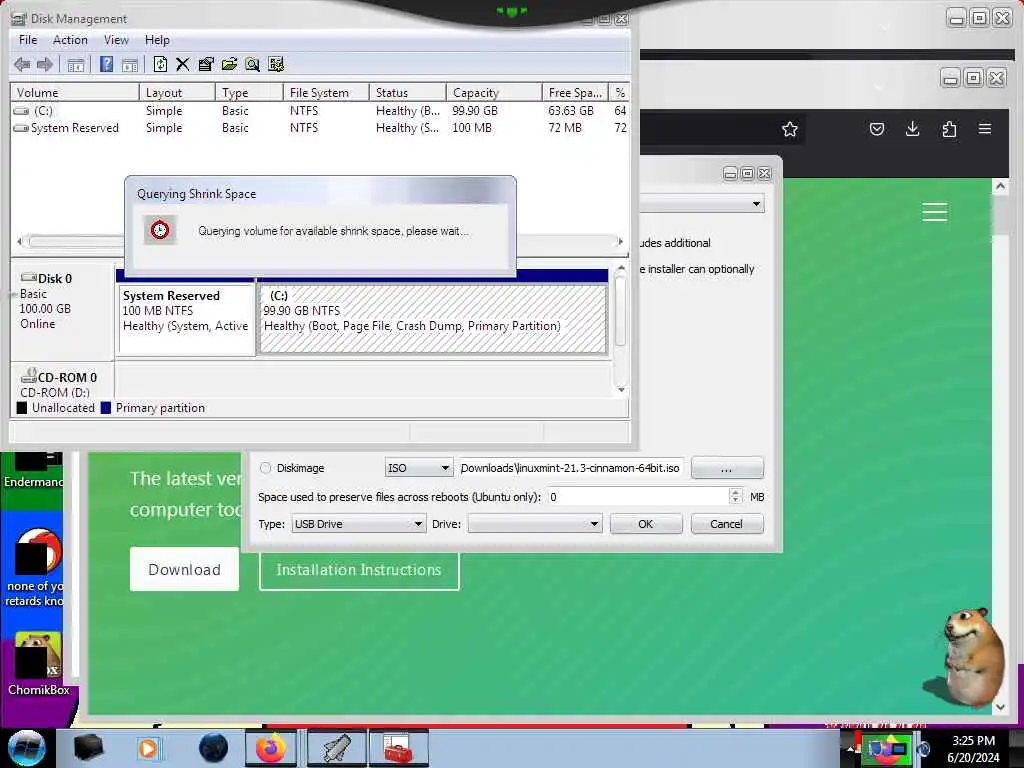Open the Drive dropdown

[535, 524]
